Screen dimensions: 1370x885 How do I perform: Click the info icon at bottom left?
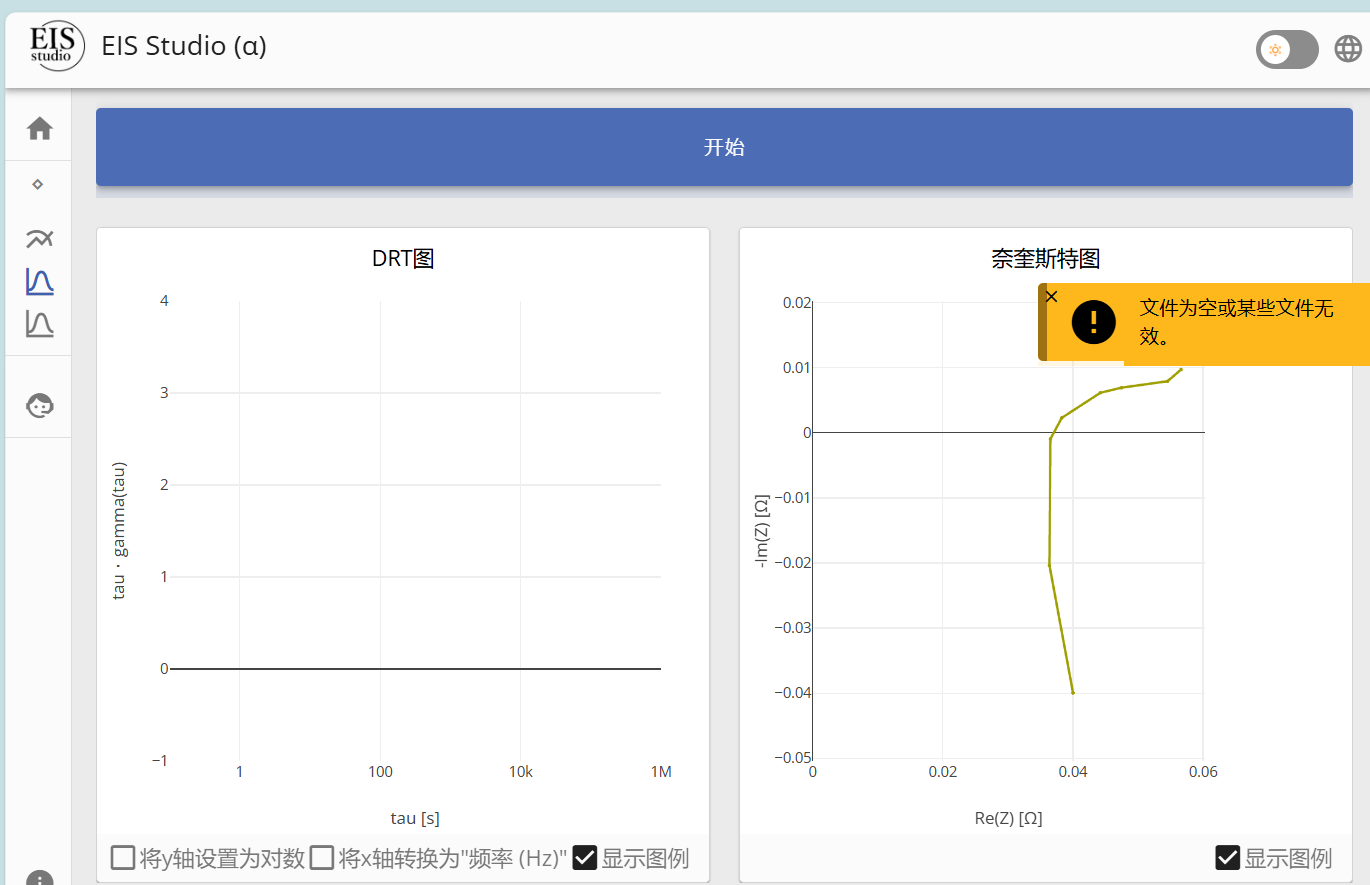[38, 877]
